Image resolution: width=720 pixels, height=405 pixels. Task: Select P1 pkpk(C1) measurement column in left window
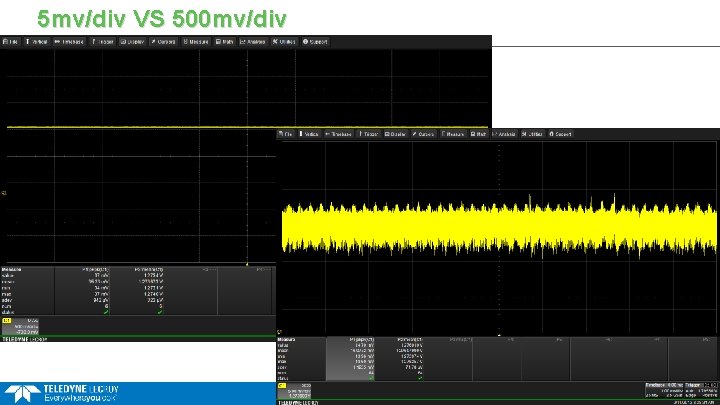point(82,291)
